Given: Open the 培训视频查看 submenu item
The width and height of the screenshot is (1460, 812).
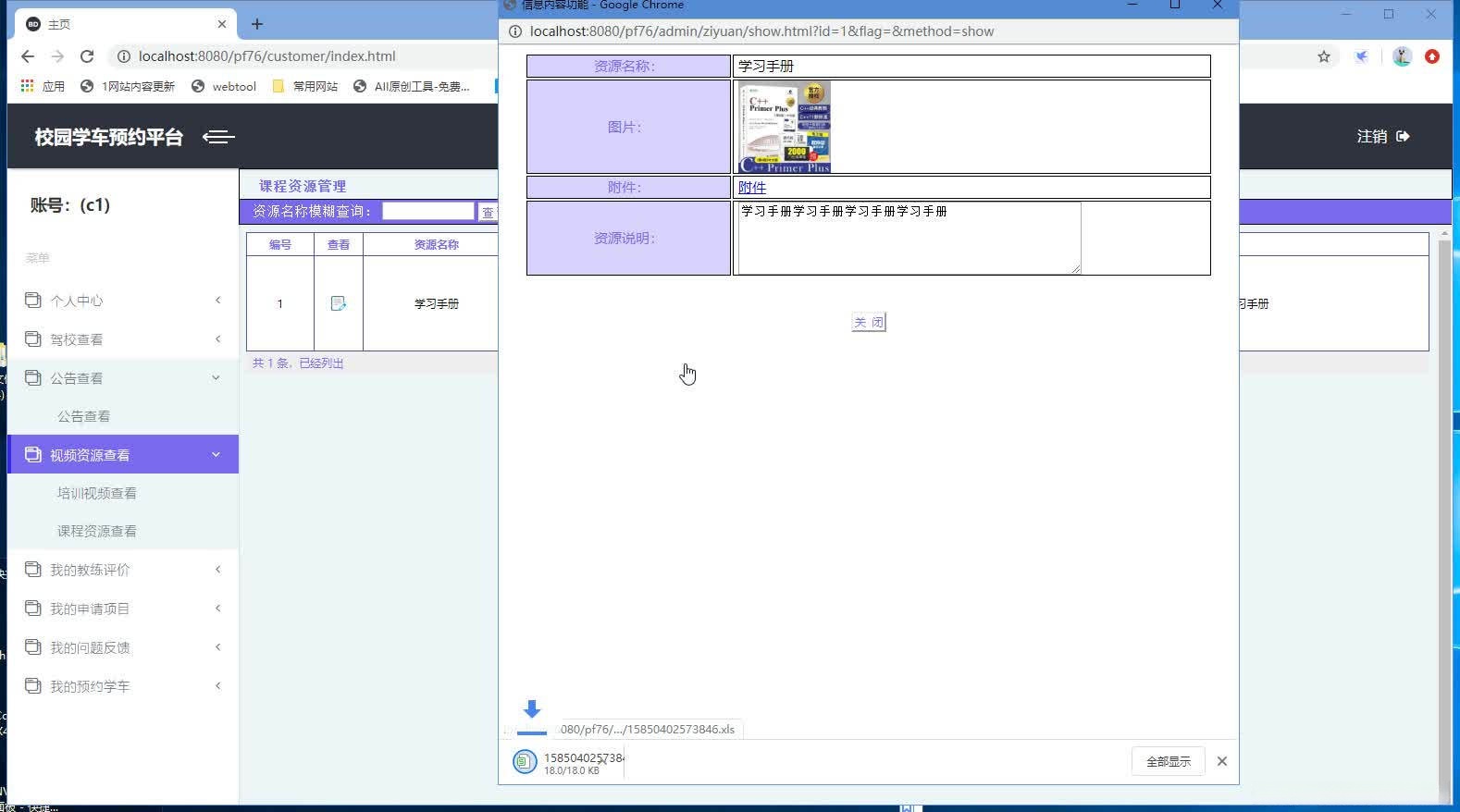Looking at the screenshot, I should [x=97, y=493].
